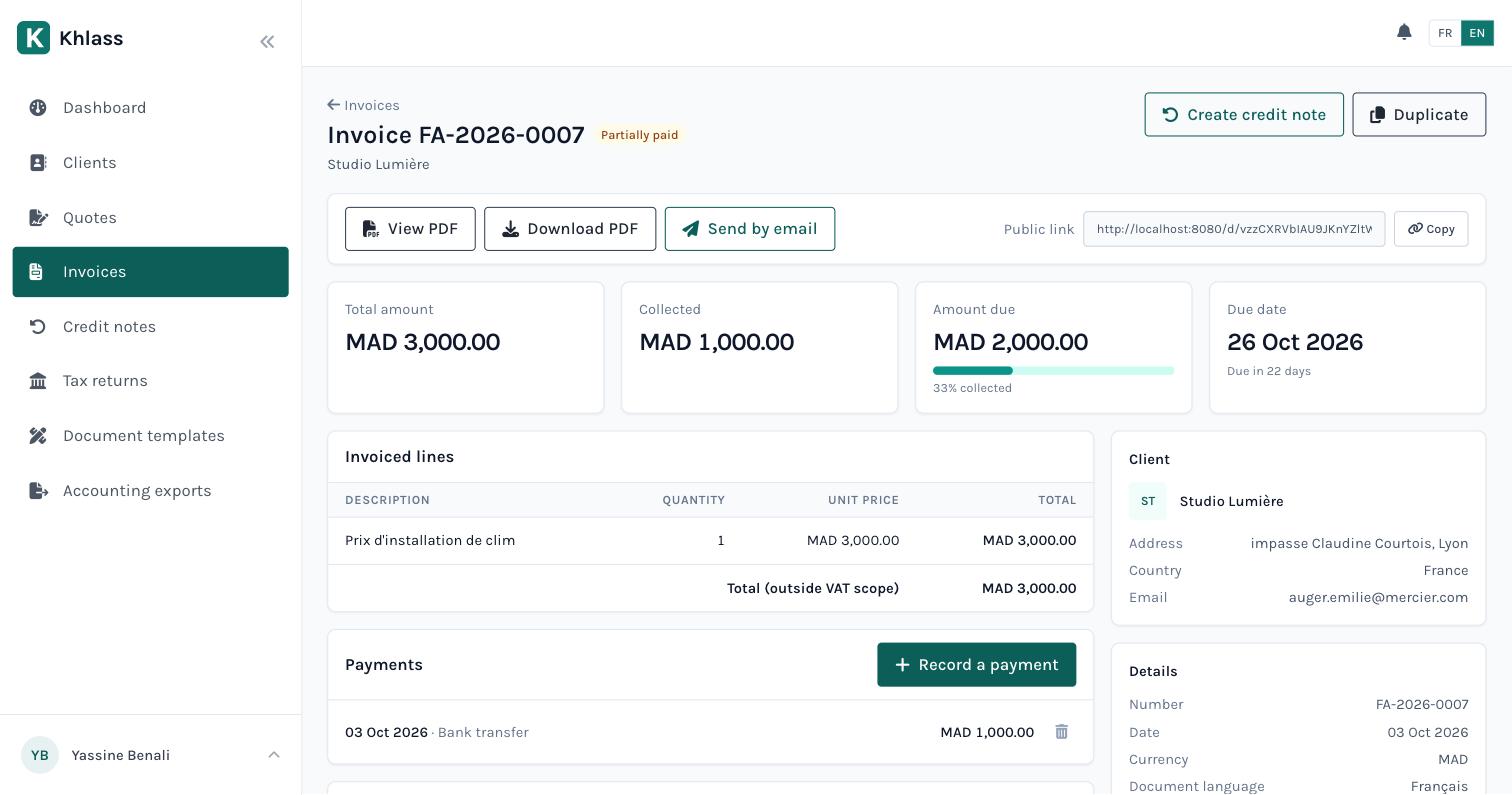Click Create credit note button

(1244, 115)
